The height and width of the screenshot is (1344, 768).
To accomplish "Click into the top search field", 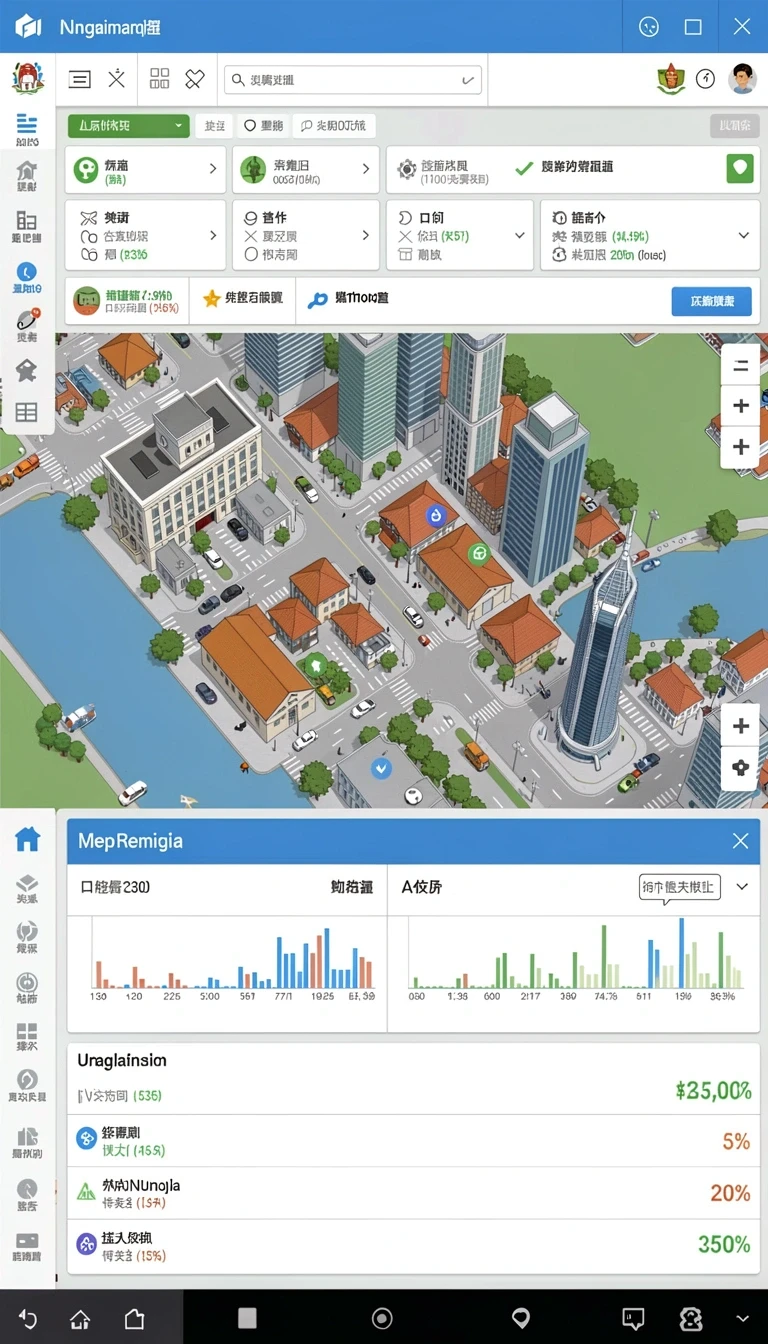I will [x=353, y=80].
